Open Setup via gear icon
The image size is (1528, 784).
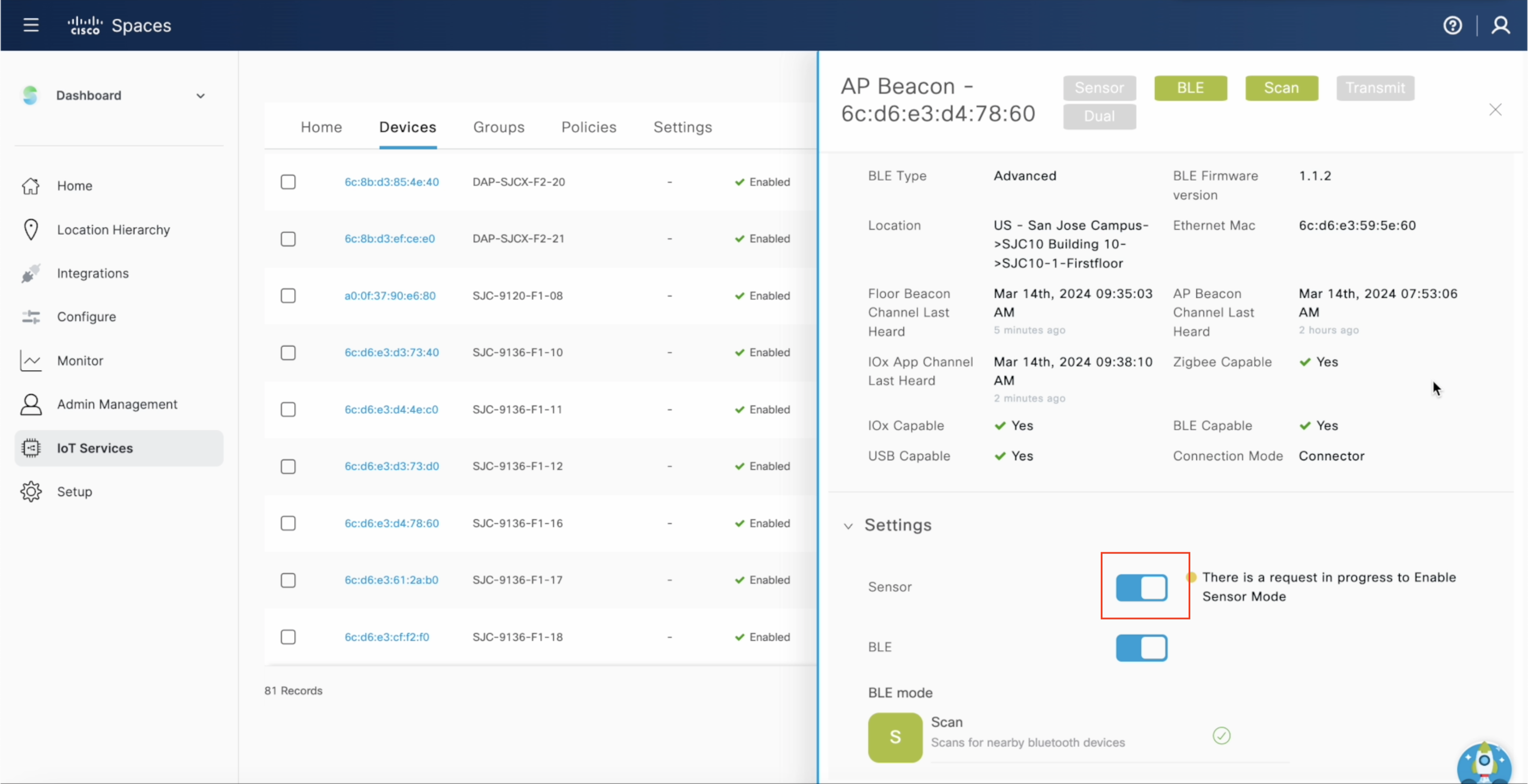31,492
